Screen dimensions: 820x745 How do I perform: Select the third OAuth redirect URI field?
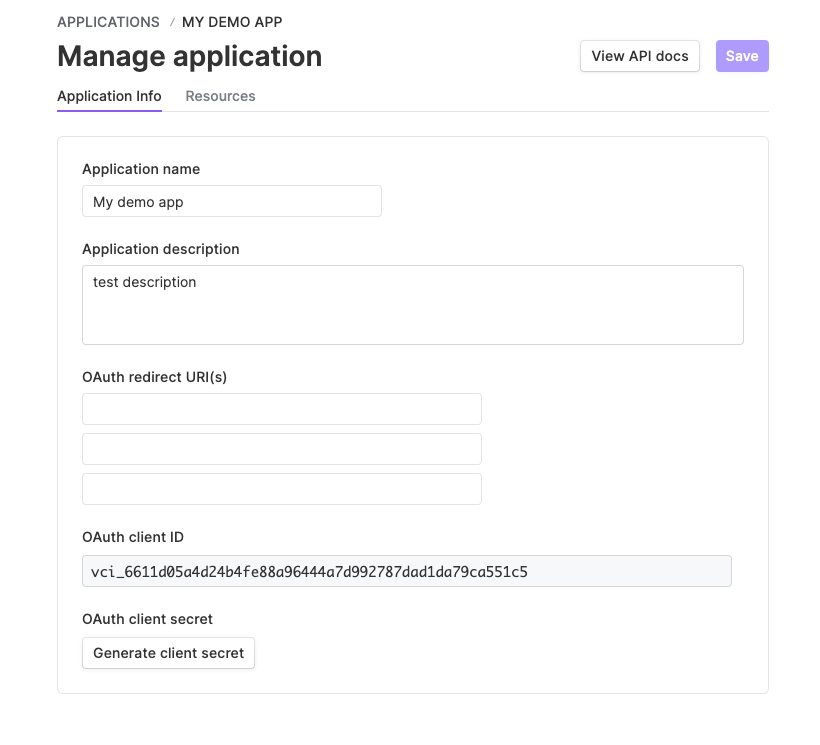pyautogui.click(x=282, y=489)
